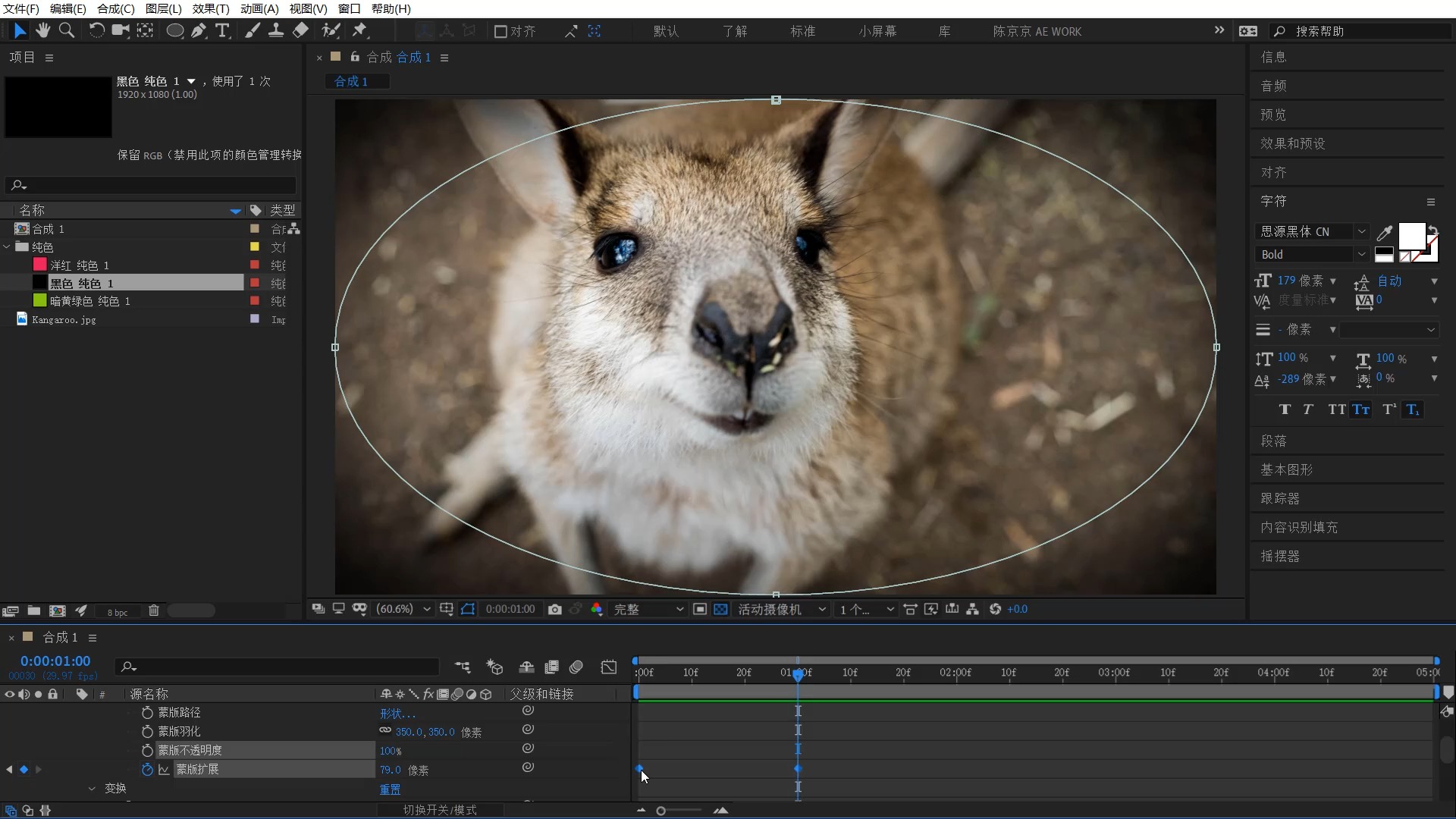Select the Pen tool
The width and height of the screenshot is (1456, 819).
[x=199, y=30]
